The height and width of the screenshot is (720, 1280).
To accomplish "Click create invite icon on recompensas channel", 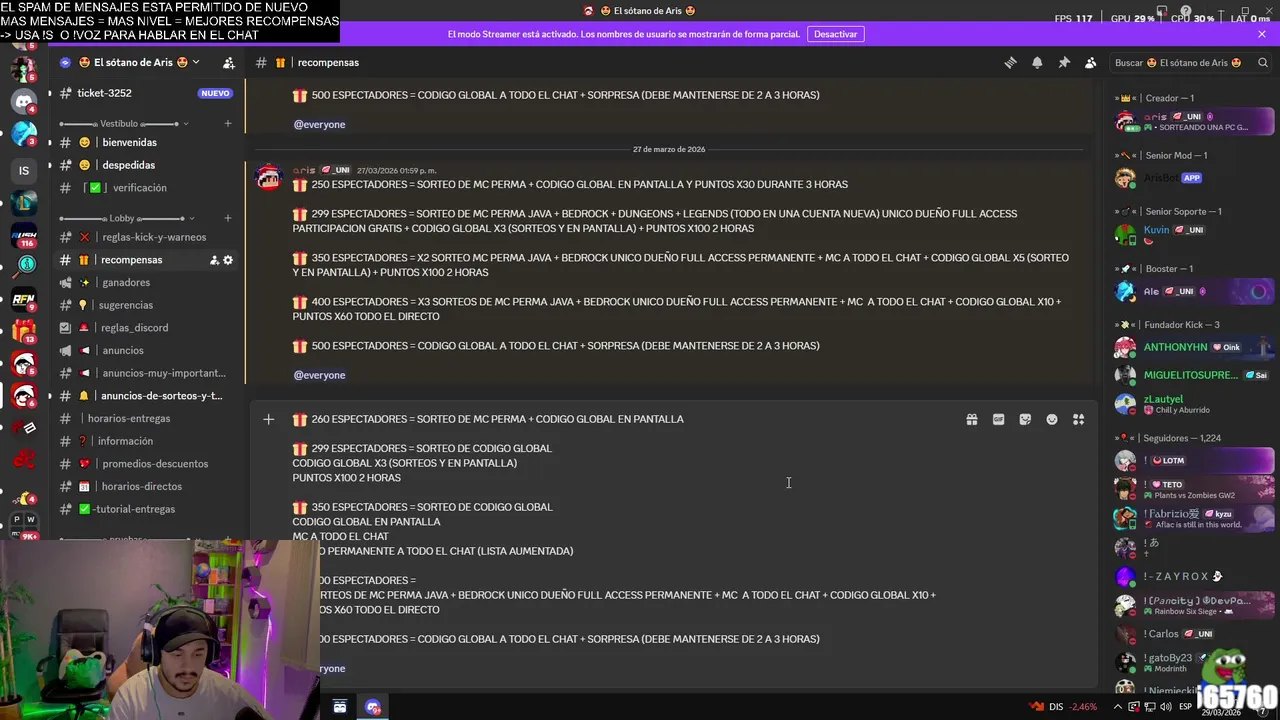I will (x=214, y=260).
